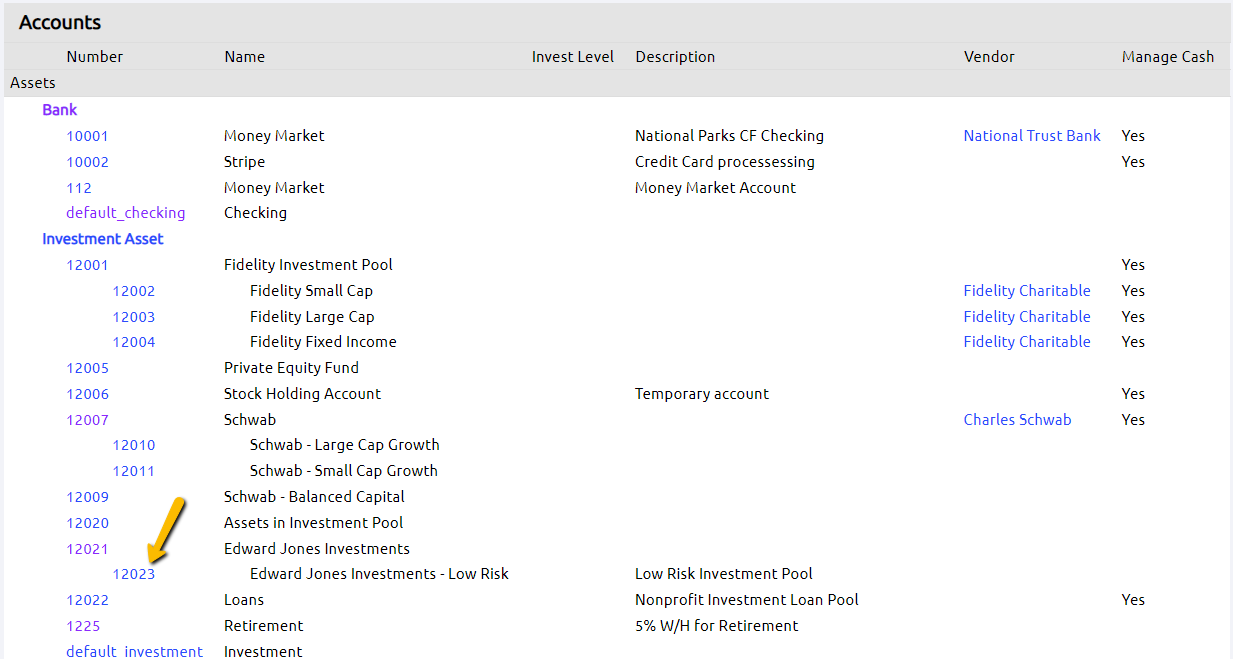Select the Stripe account name
This screenshot has height=659, width=1233.
coord(244,162)
